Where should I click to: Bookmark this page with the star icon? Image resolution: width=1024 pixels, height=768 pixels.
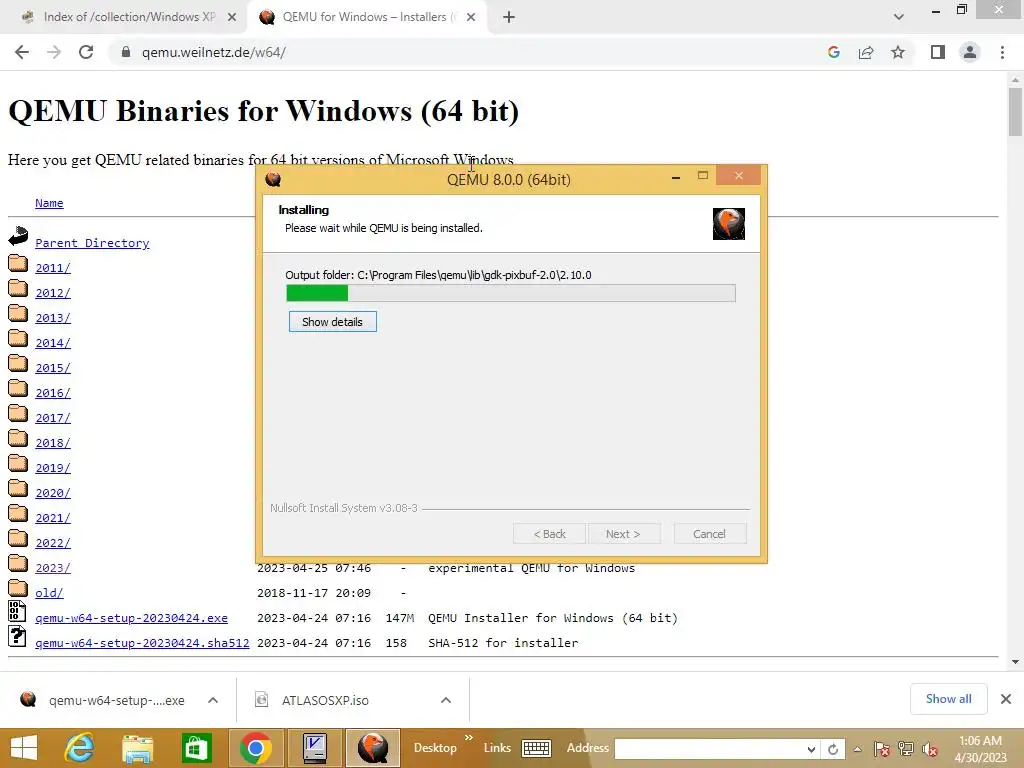click(898, 52)
